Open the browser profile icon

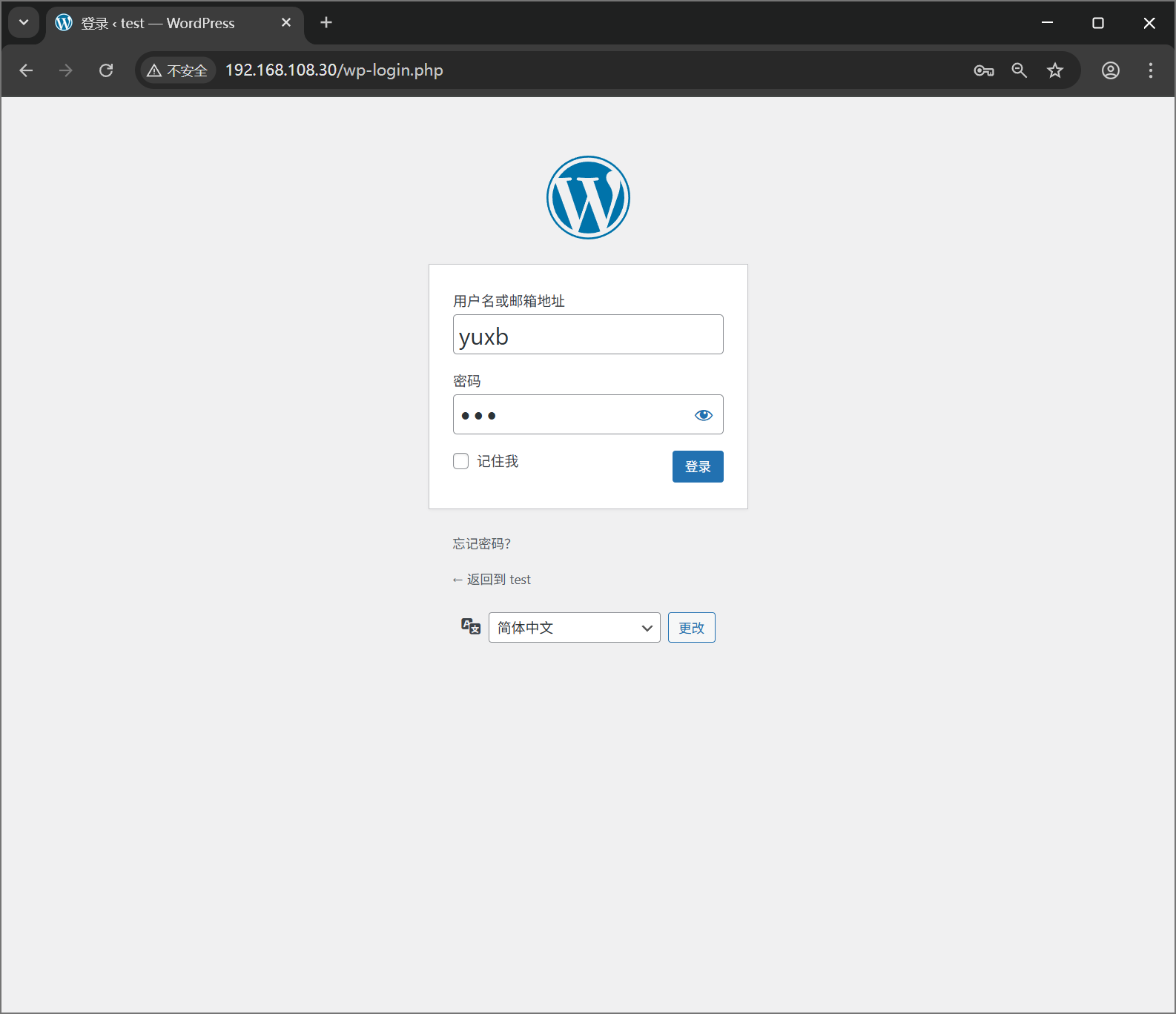[x=1111, y=70]
